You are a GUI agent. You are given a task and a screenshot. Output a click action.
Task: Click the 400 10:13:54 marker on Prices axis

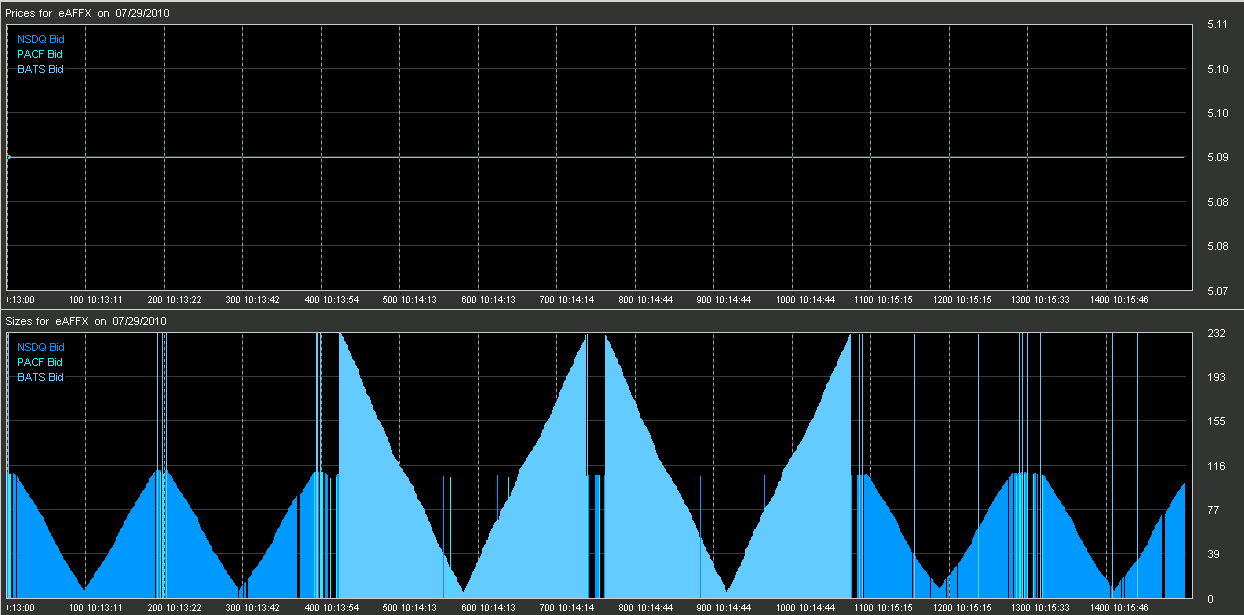pos(331,299)
